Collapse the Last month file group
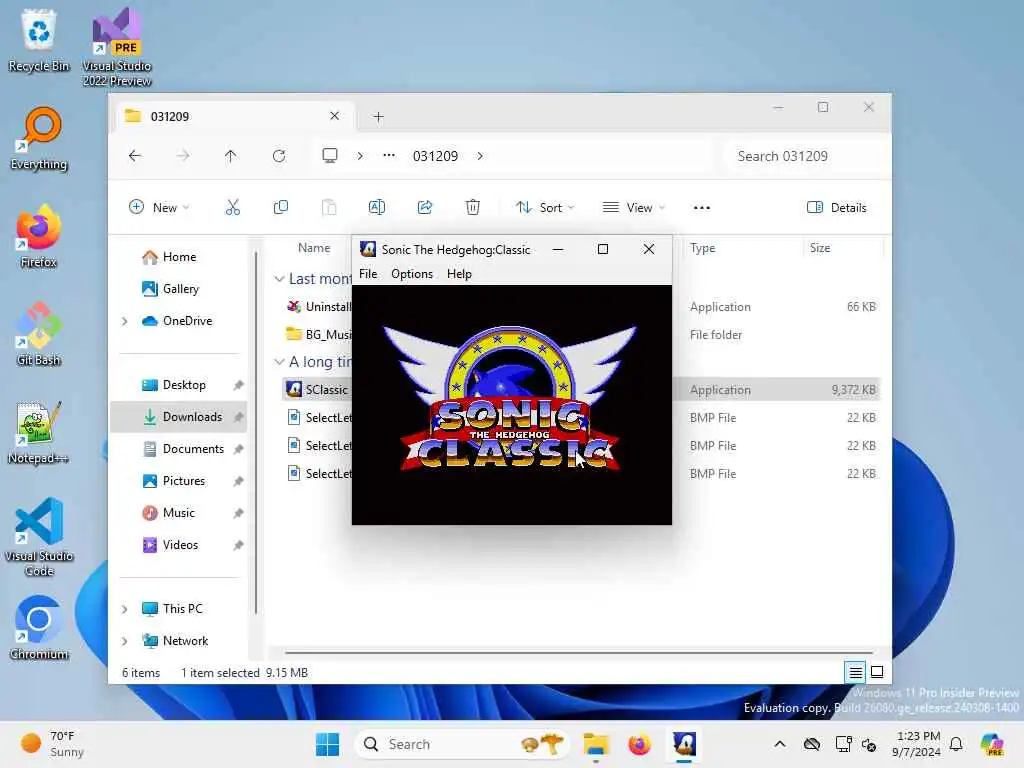Viewport: 1024px width, 768px height. coord(279,279)
